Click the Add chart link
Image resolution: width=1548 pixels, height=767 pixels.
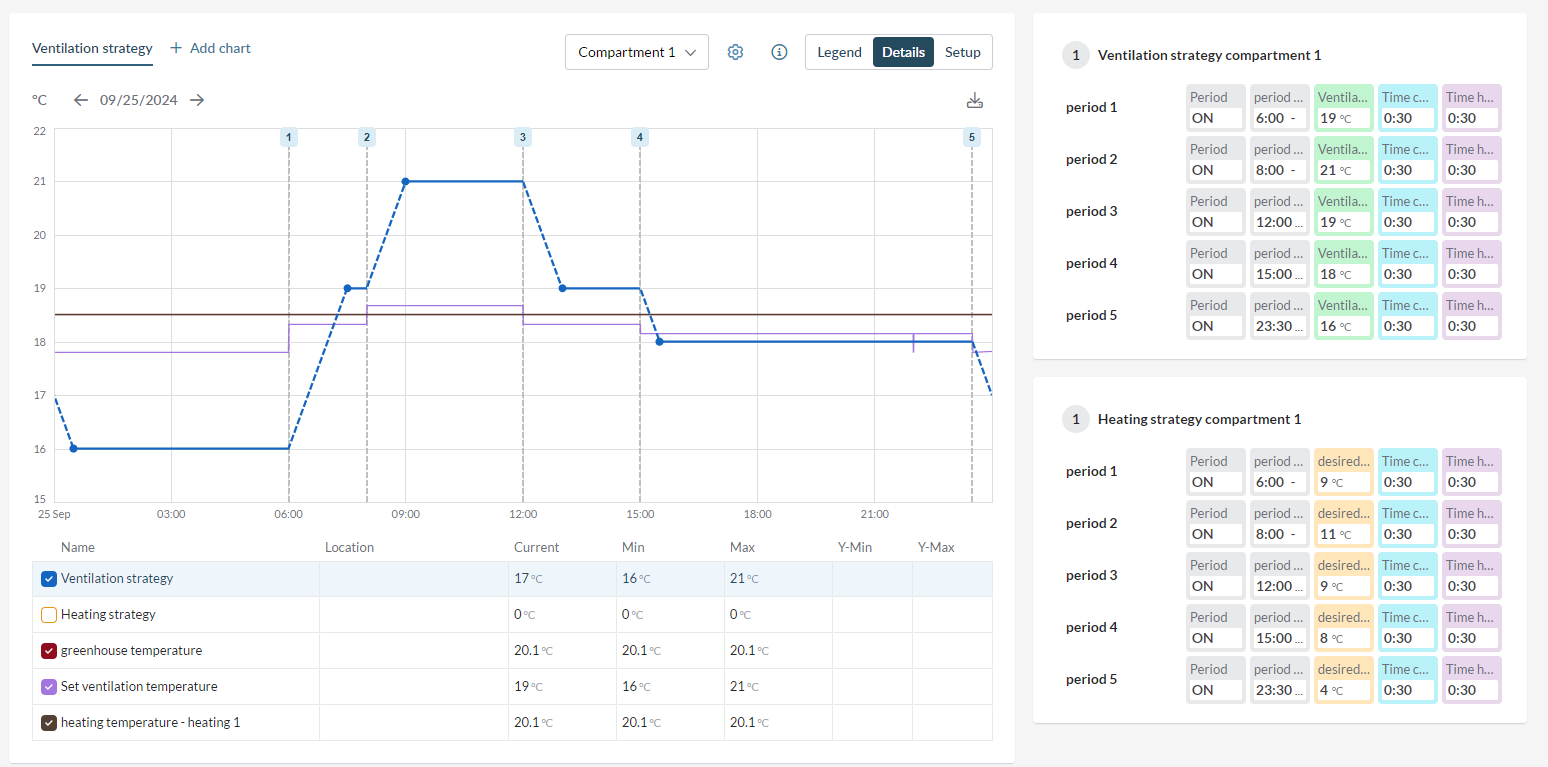pyautogui.click(x=219, y=48)
